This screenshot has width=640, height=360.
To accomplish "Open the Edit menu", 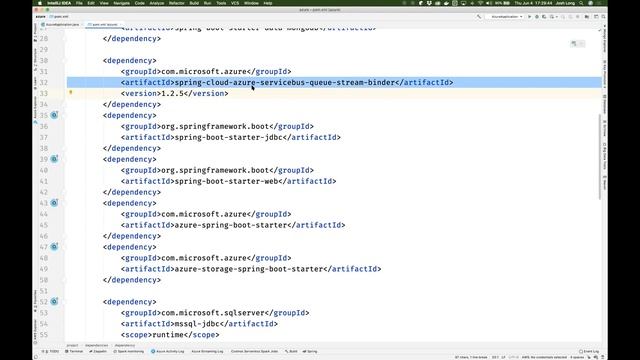I will pyautogui.click(x=91, y=3).
